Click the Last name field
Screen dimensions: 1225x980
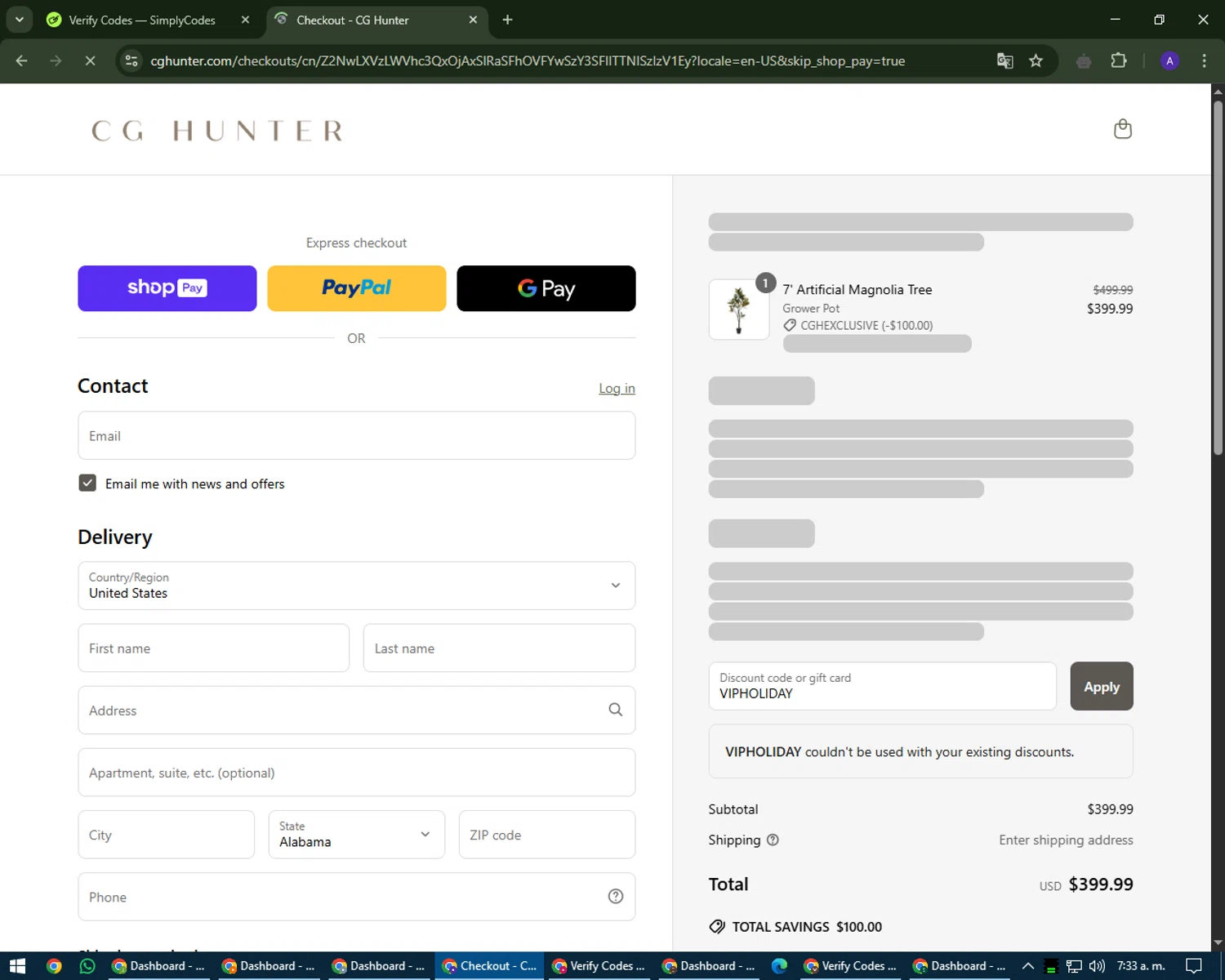point(499,648)
